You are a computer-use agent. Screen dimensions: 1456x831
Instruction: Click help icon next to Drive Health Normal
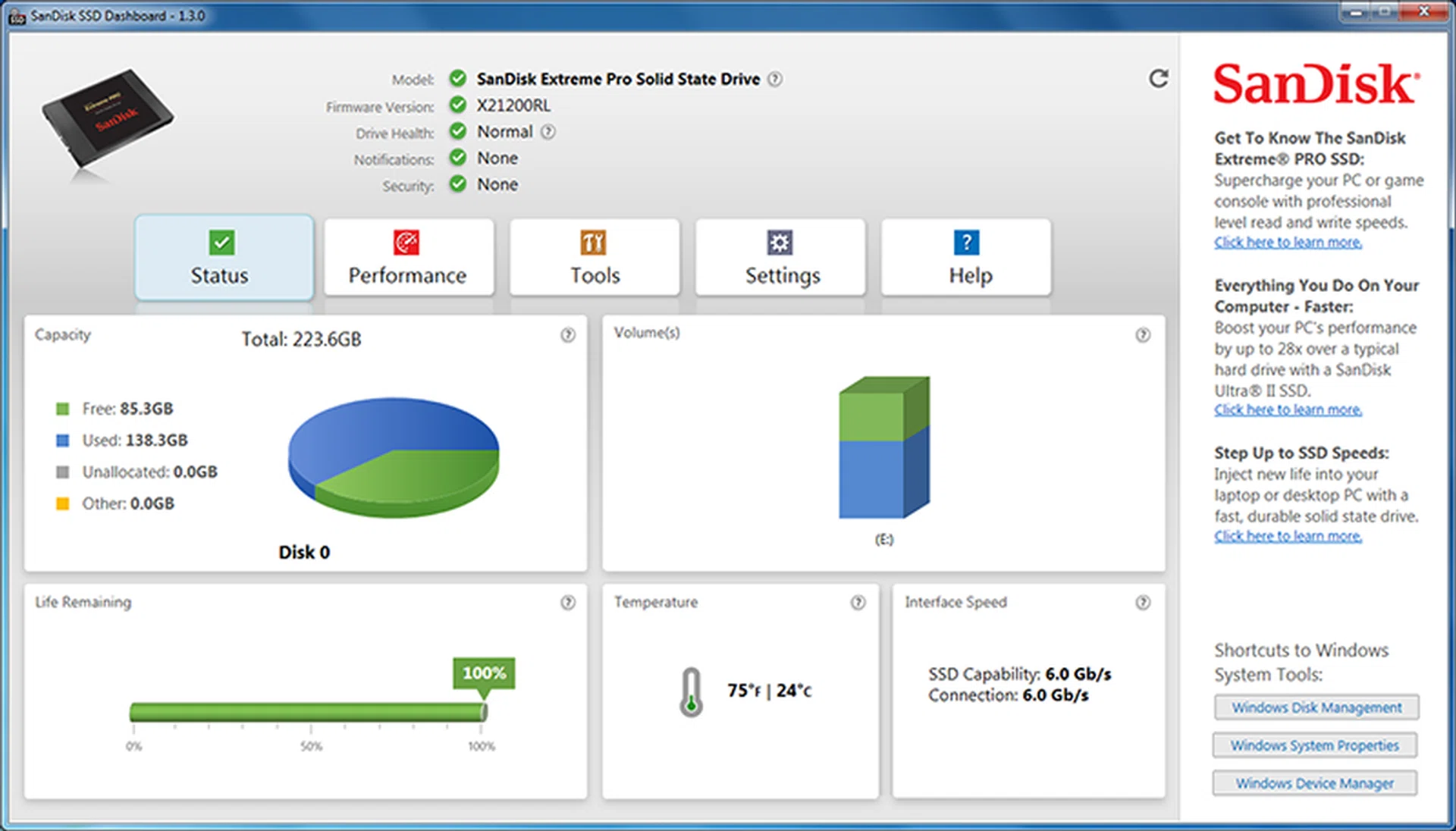(x=548, y=132)
